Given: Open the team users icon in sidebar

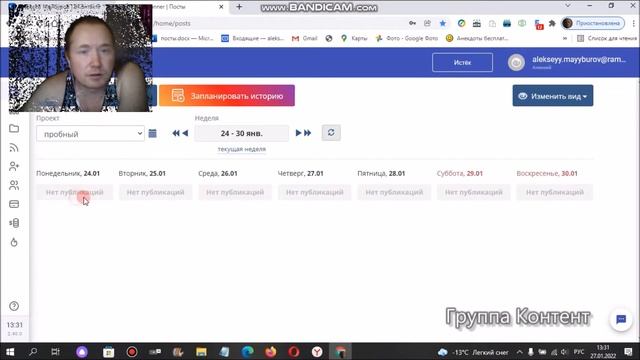Looking at the screenshot, I should 14,185.
